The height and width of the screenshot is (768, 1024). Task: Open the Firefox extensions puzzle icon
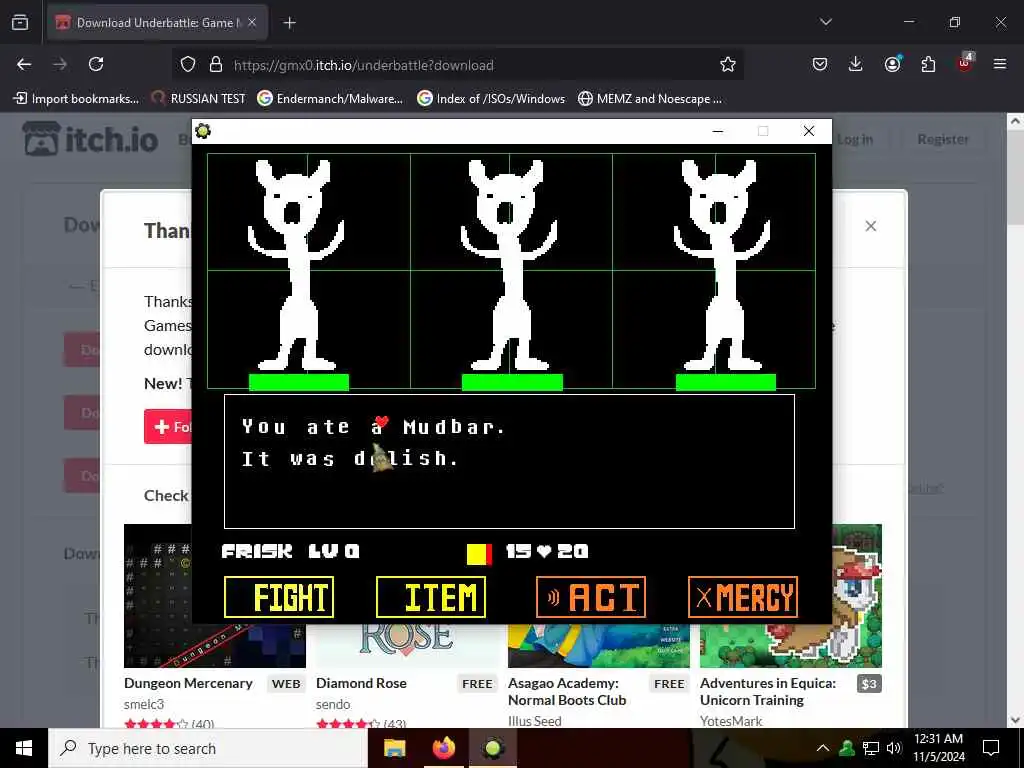[928, 64]
